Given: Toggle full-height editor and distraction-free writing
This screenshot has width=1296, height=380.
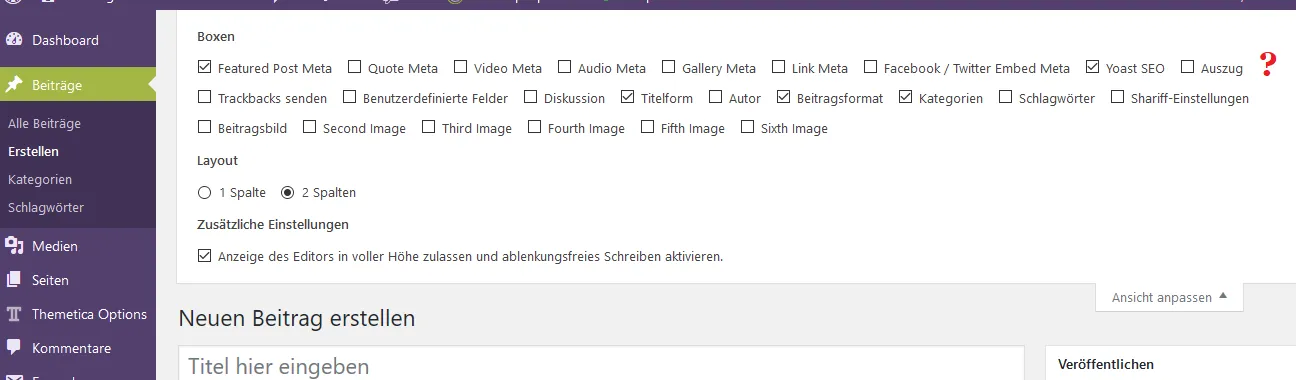Looking at the screenshot, I should pos(205,256).
